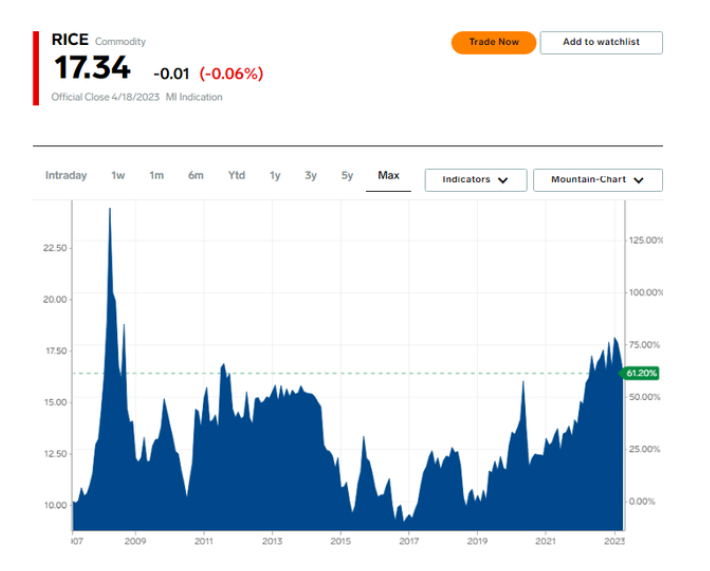710x571 pixels.
Task: Expand the Mountain-Chart type dropdown
Action: point(597,180)
